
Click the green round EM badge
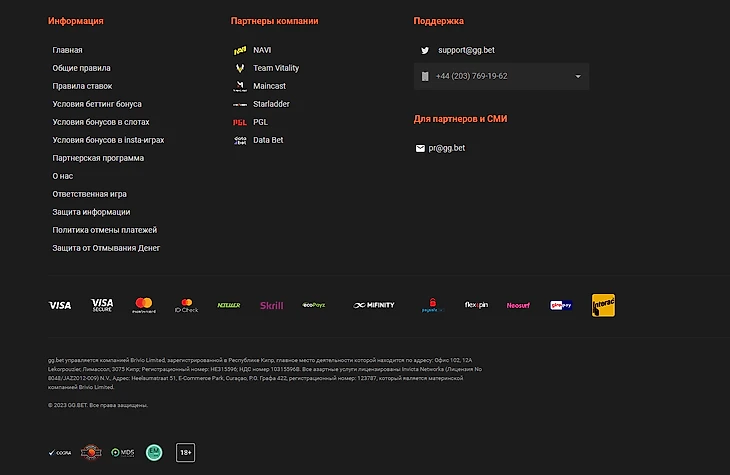click(154, 452)
